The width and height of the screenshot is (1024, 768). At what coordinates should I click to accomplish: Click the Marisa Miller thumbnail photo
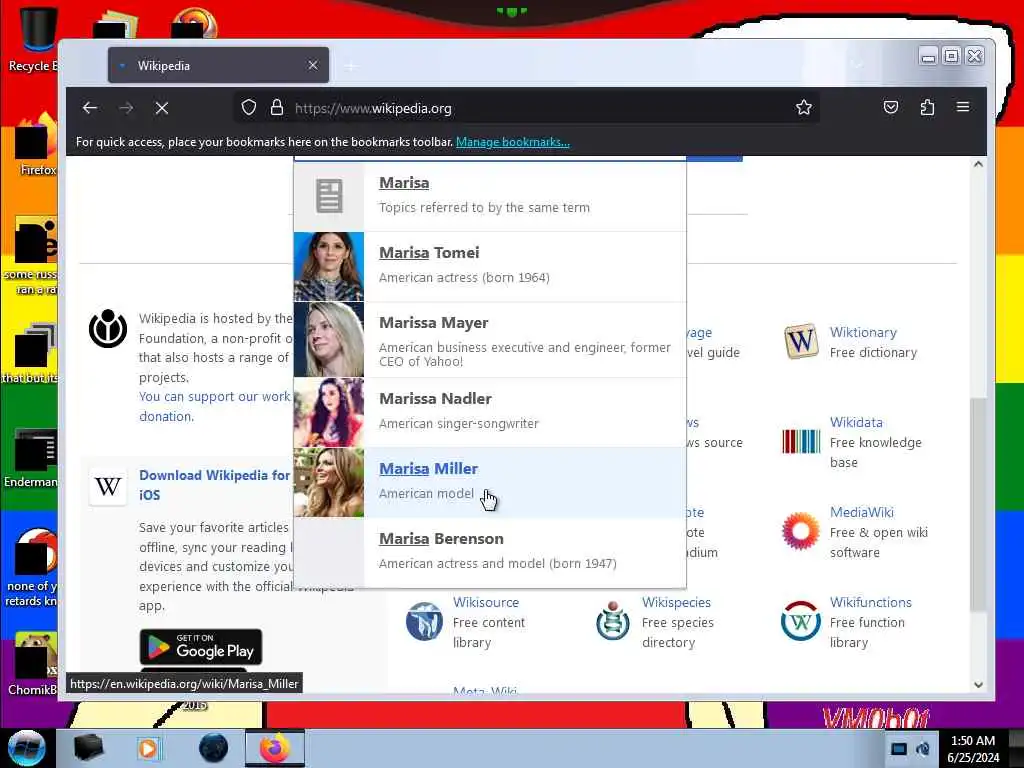pos(328,483)
